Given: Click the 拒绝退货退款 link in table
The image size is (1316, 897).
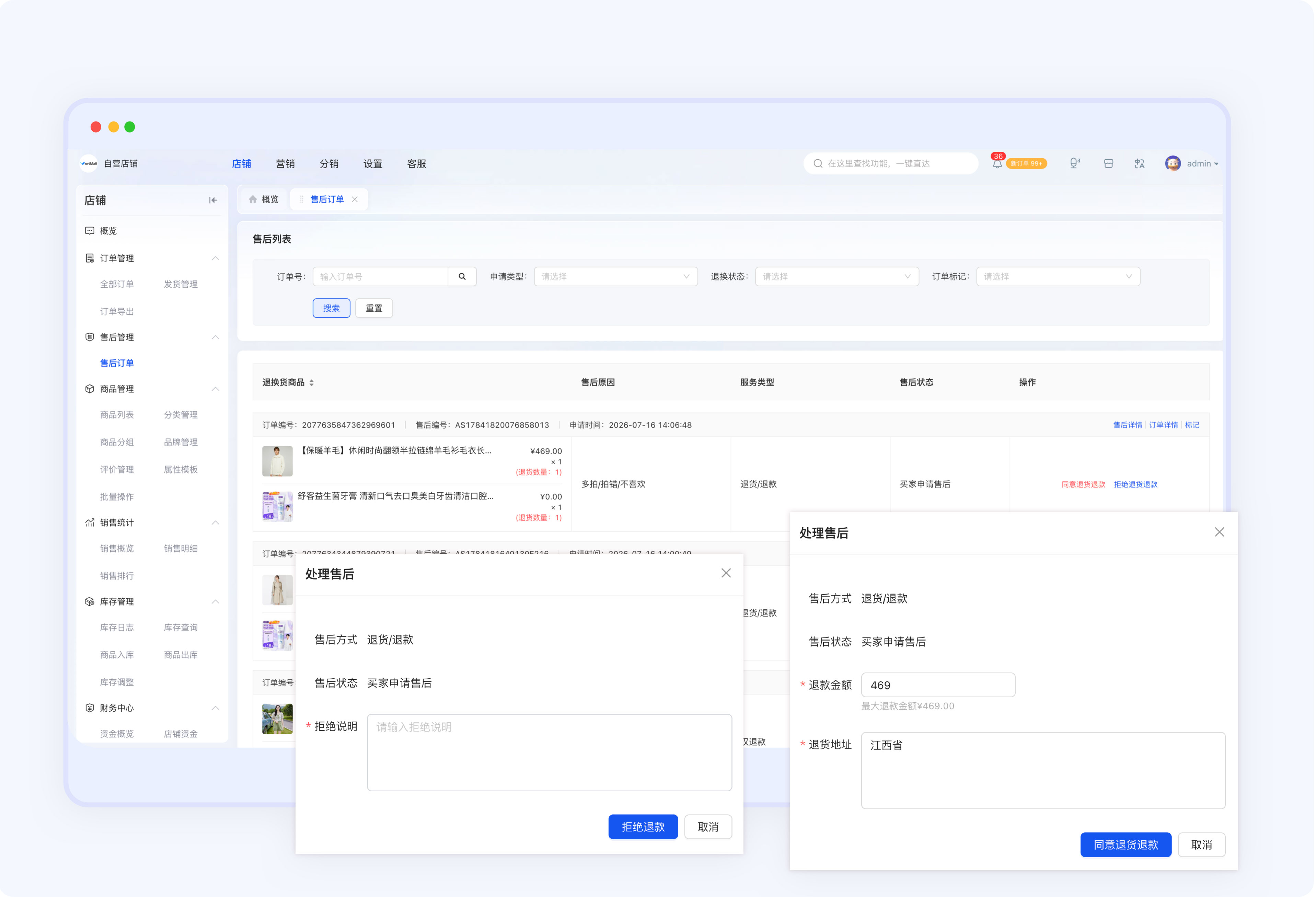Looking at the screenshot, I should tap(1135, 484).
